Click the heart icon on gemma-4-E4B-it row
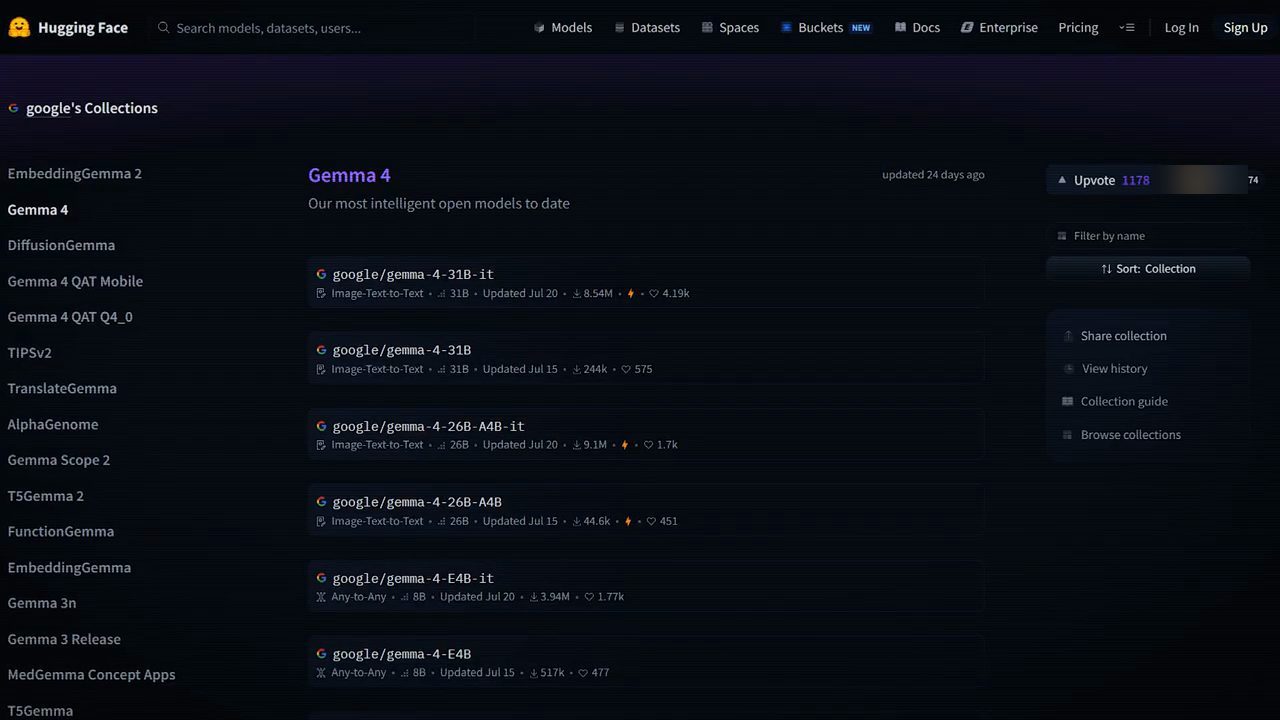This screenshot has height=720, width=1280. [x=589, y=597]
